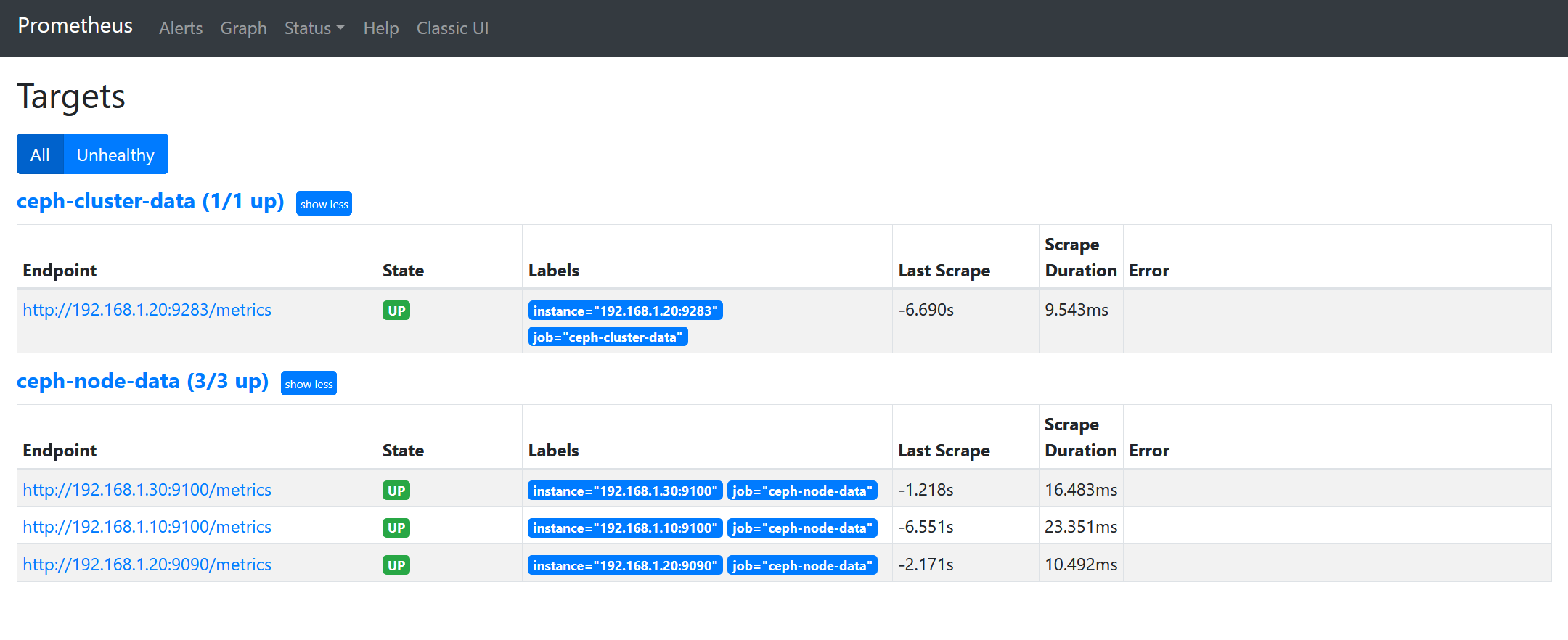Image resolution: width=1568 pixels, height=640 pixels.
Task: Open the Prometheus home brand link
Action: pos(75,26)
